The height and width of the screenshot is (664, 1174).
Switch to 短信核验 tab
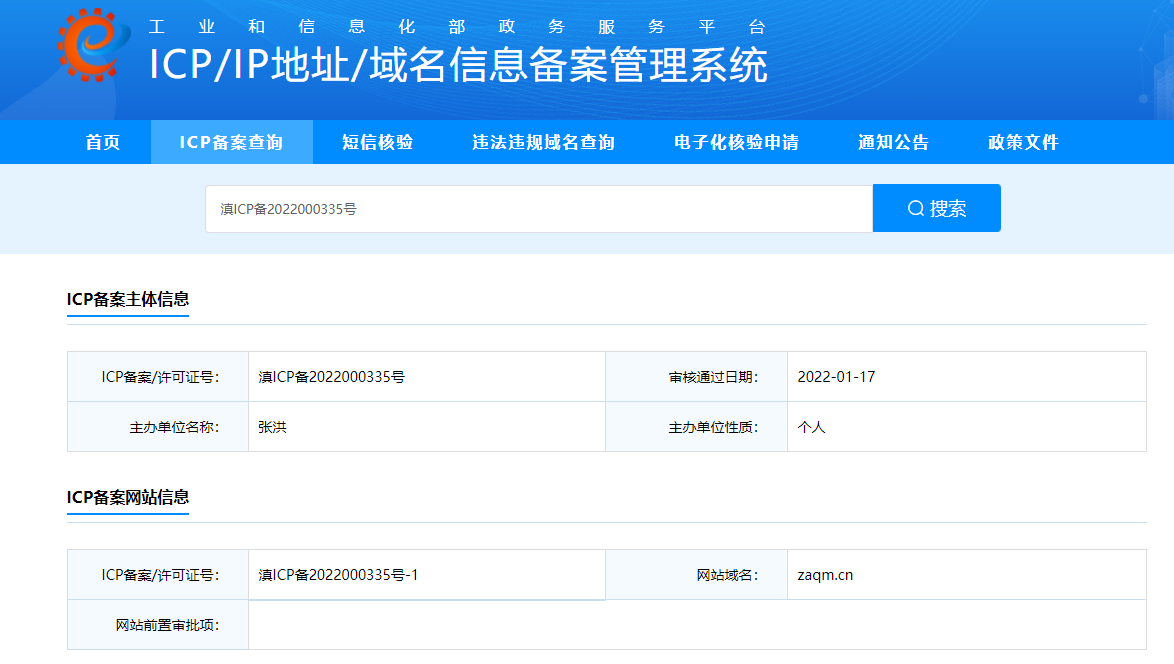pos(377,142)
